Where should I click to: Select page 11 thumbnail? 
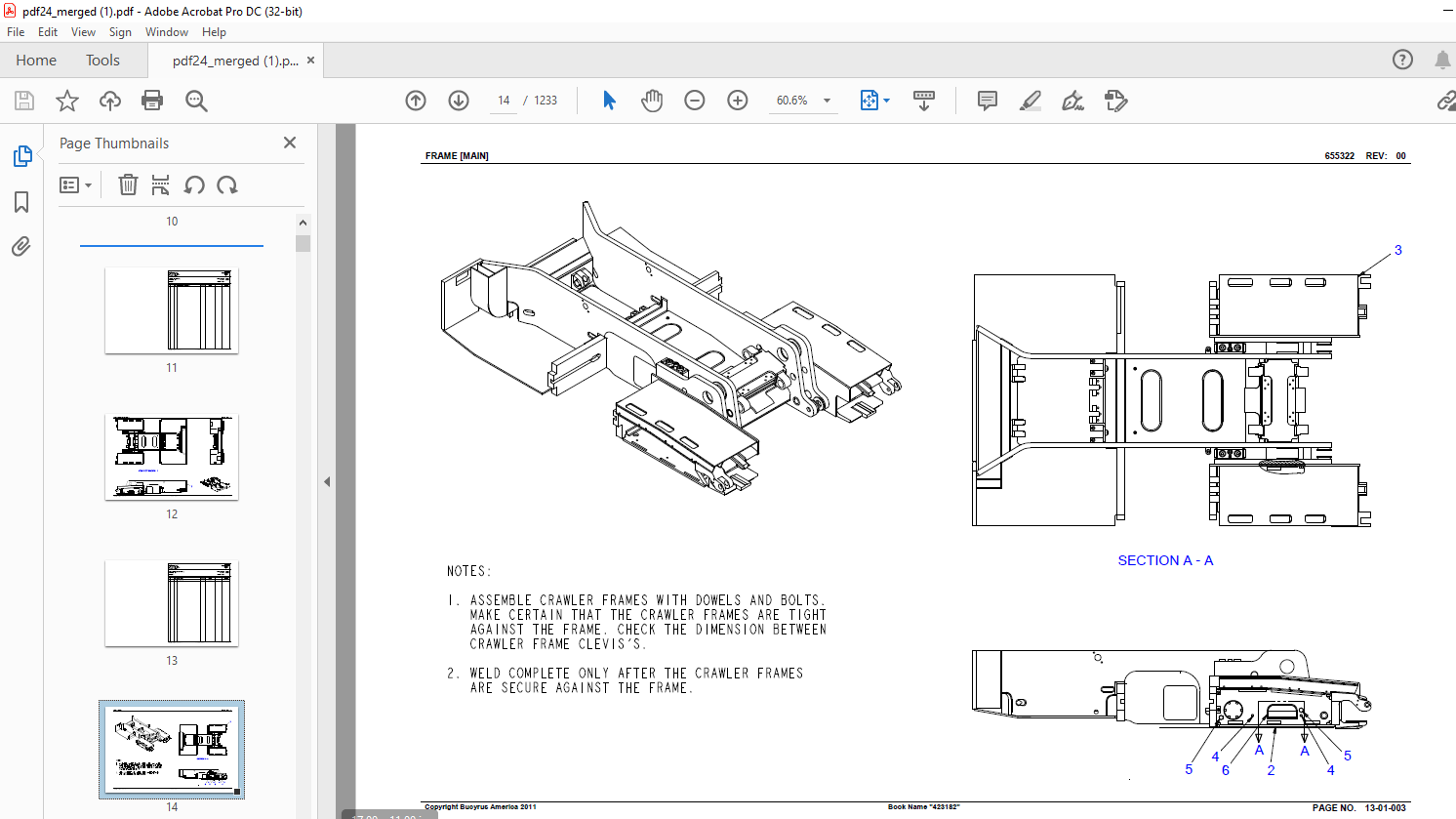[x=172, y=310]
